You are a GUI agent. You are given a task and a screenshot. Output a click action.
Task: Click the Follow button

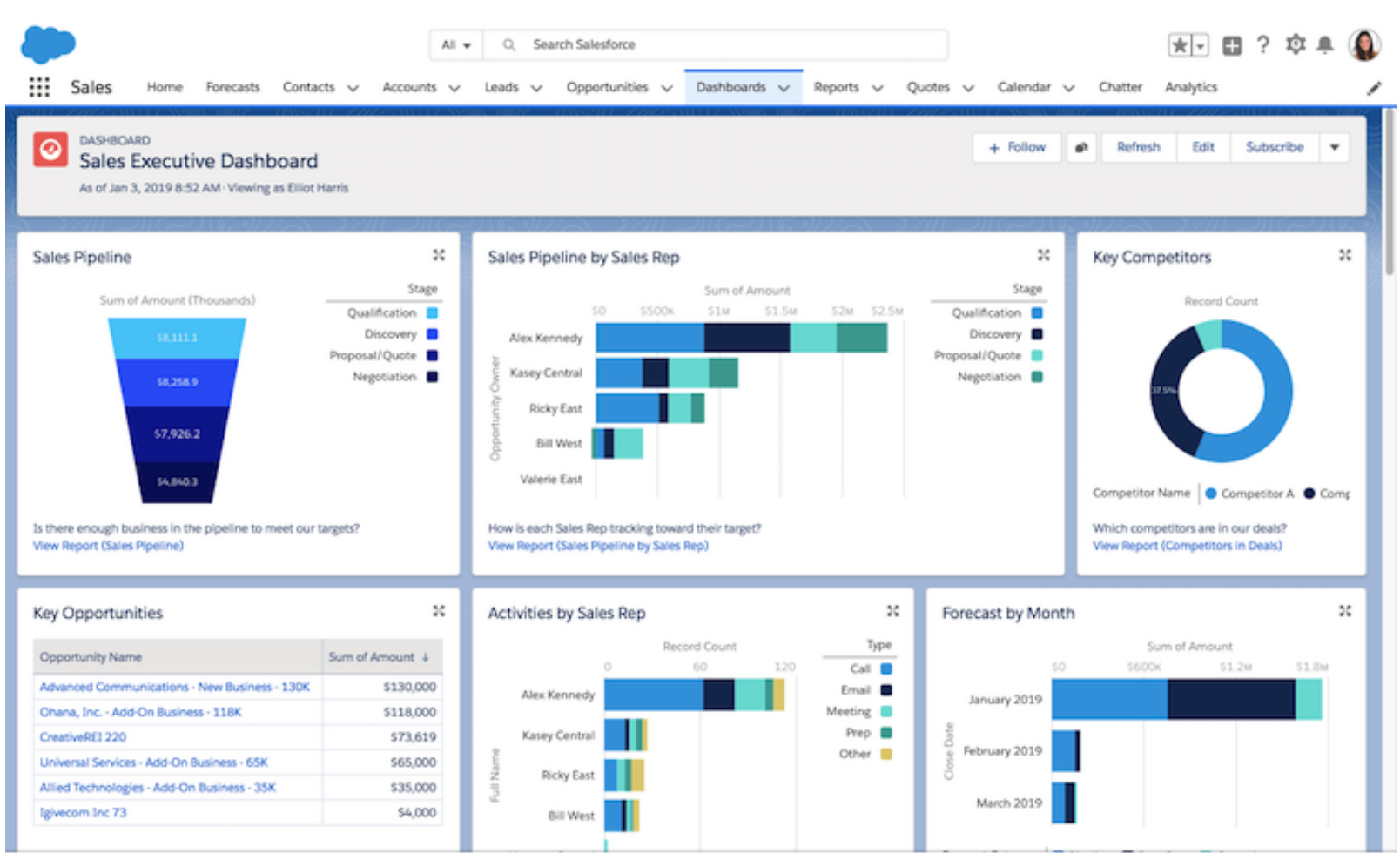tap(1017, 148)
